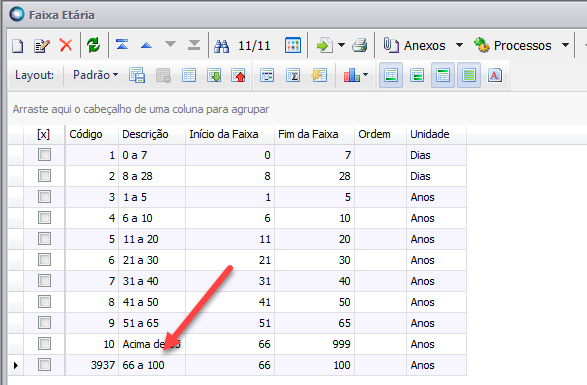The image size is (587, 385).
Task: Tick the checkbox for row '0 a 7'
Action: coord(45,155)
